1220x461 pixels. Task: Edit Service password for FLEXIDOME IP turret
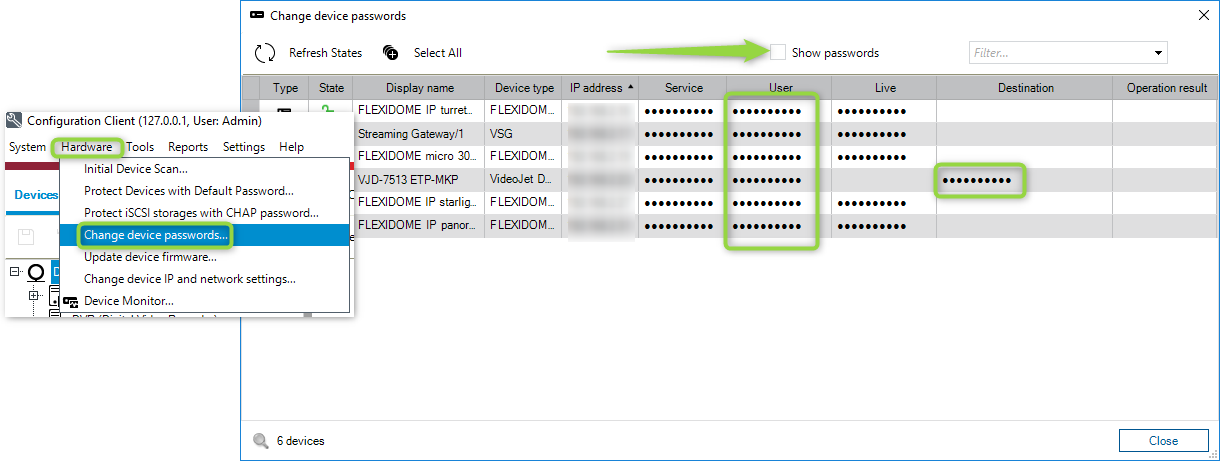click(683, 111)
